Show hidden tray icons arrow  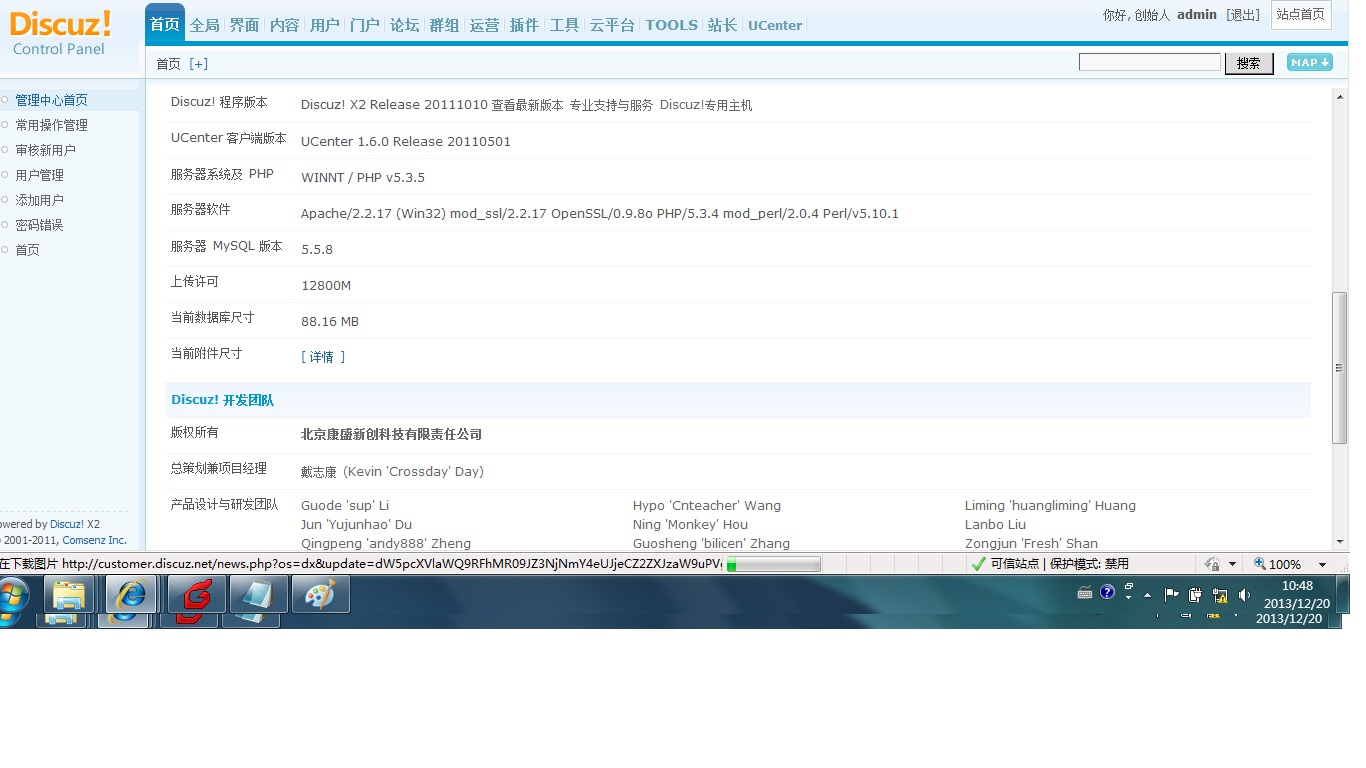[x=1147, y=594]
